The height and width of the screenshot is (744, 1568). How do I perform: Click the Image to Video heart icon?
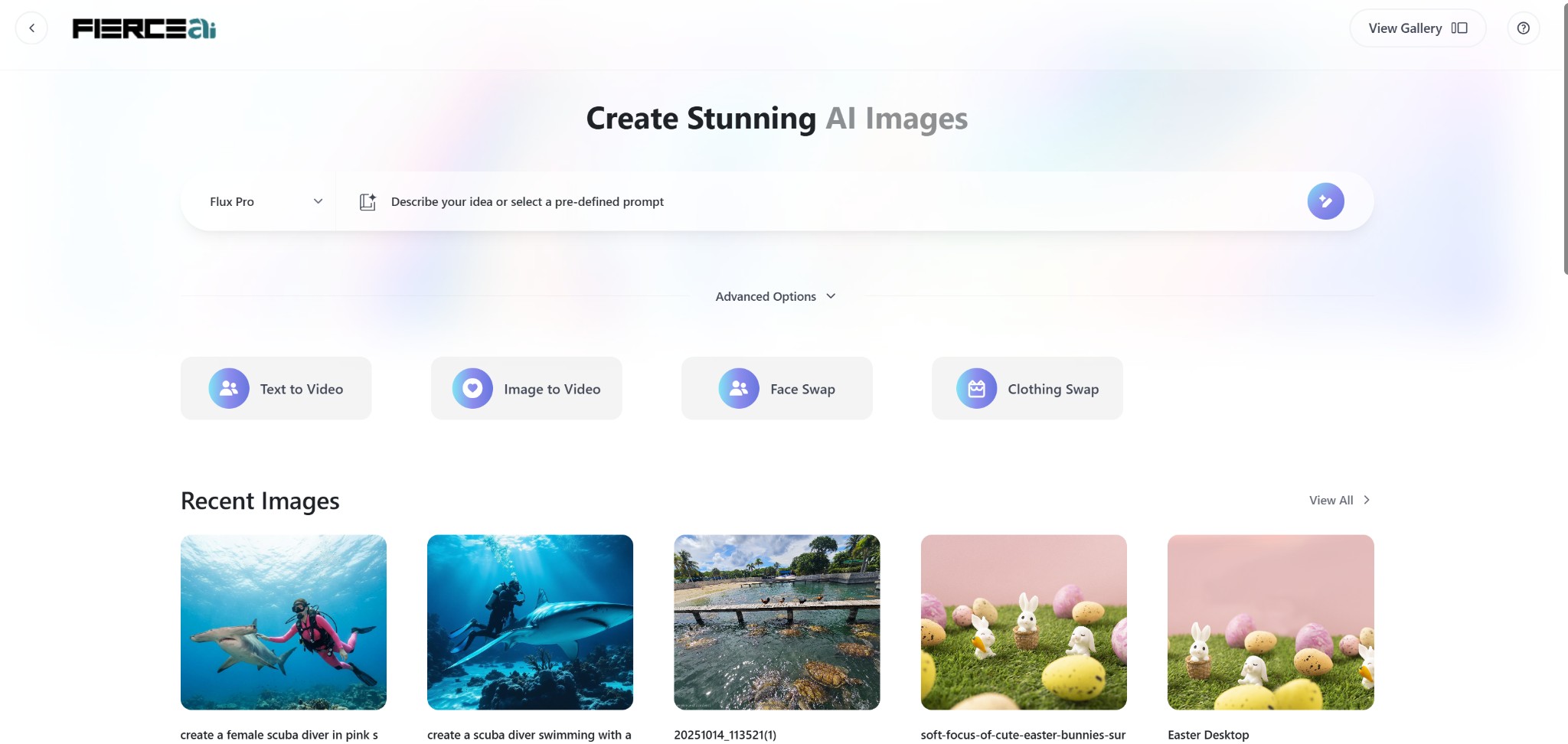472,389
